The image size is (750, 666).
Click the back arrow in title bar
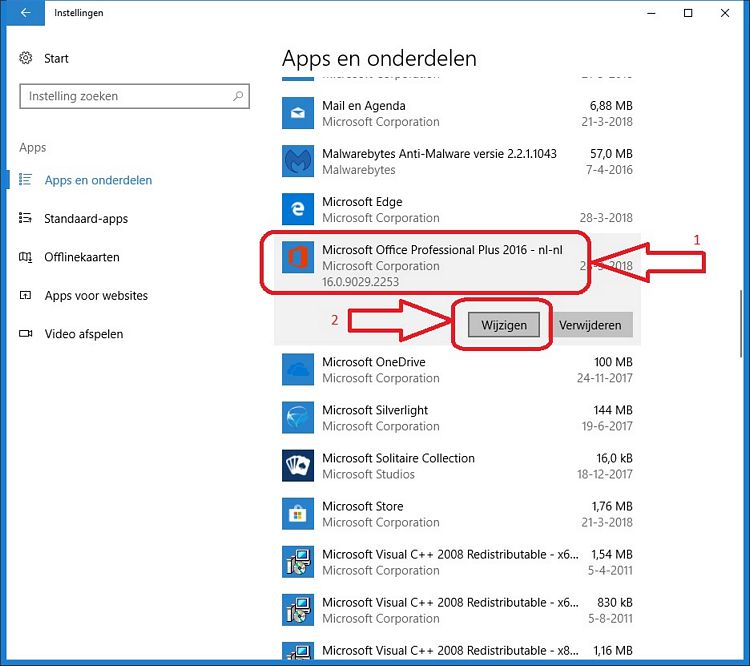click(25, 13)
